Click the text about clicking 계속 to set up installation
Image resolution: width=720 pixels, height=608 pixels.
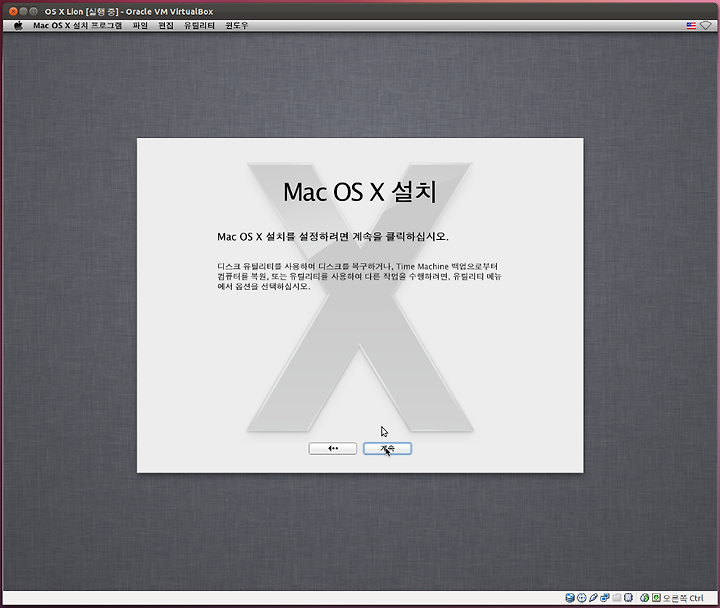(333, 236)
